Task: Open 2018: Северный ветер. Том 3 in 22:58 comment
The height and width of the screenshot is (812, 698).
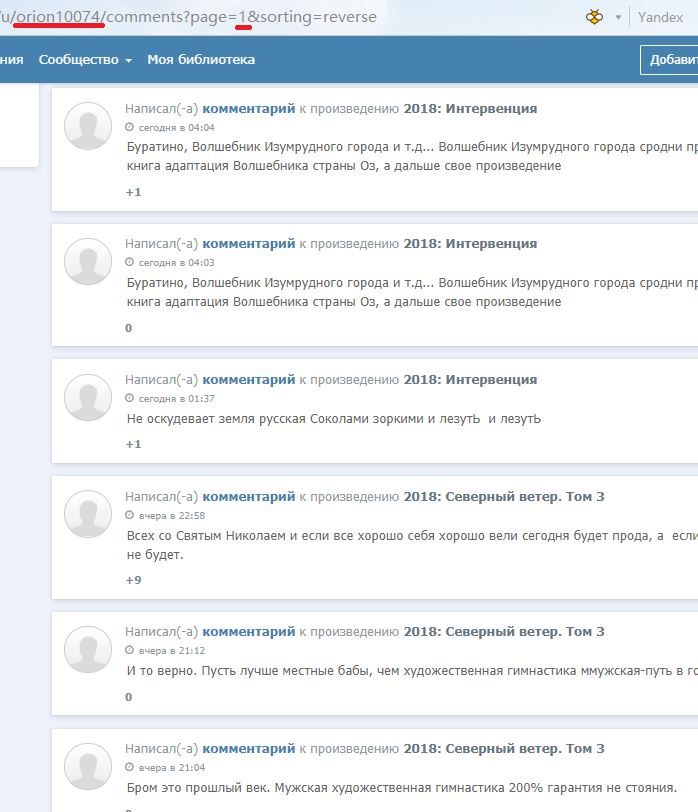Action: pos(504,497)
